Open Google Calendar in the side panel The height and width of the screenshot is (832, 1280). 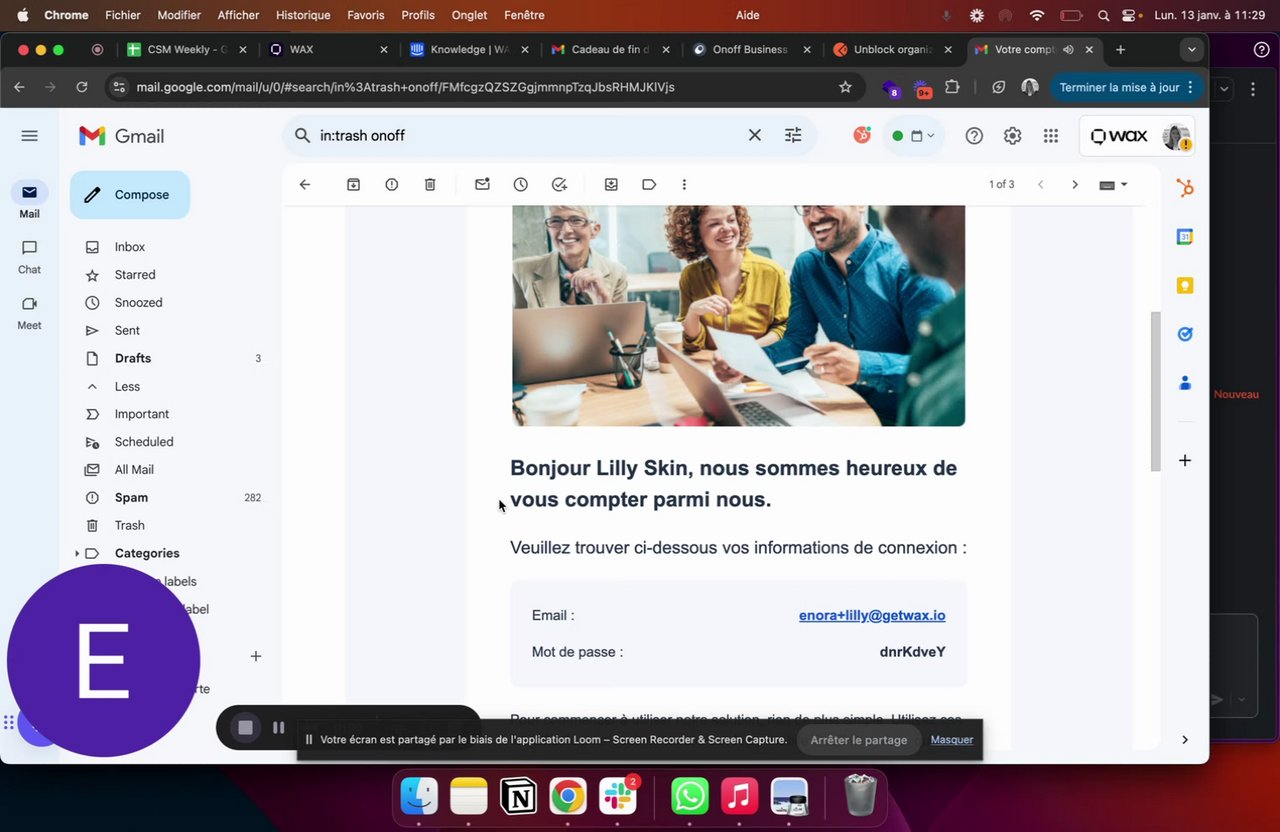pyautogui.click(x=1185, y=237)
